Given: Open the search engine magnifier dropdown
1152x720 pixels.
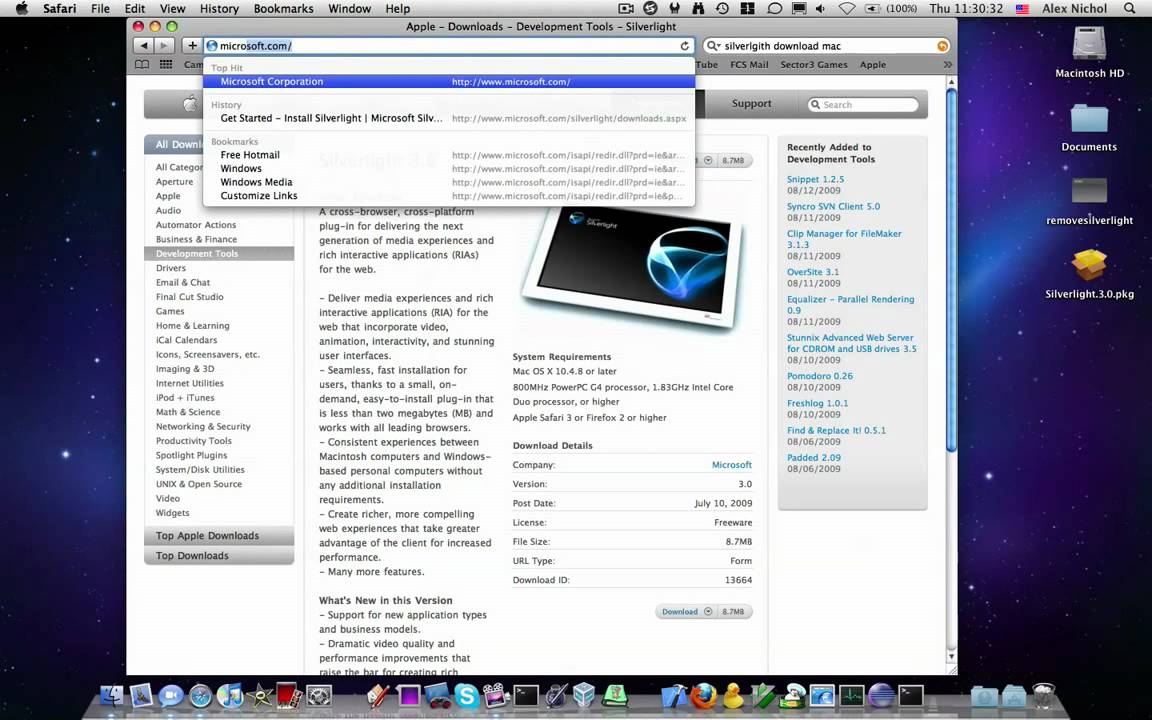Looking at the screenshot, I should [x=713, y=46].
